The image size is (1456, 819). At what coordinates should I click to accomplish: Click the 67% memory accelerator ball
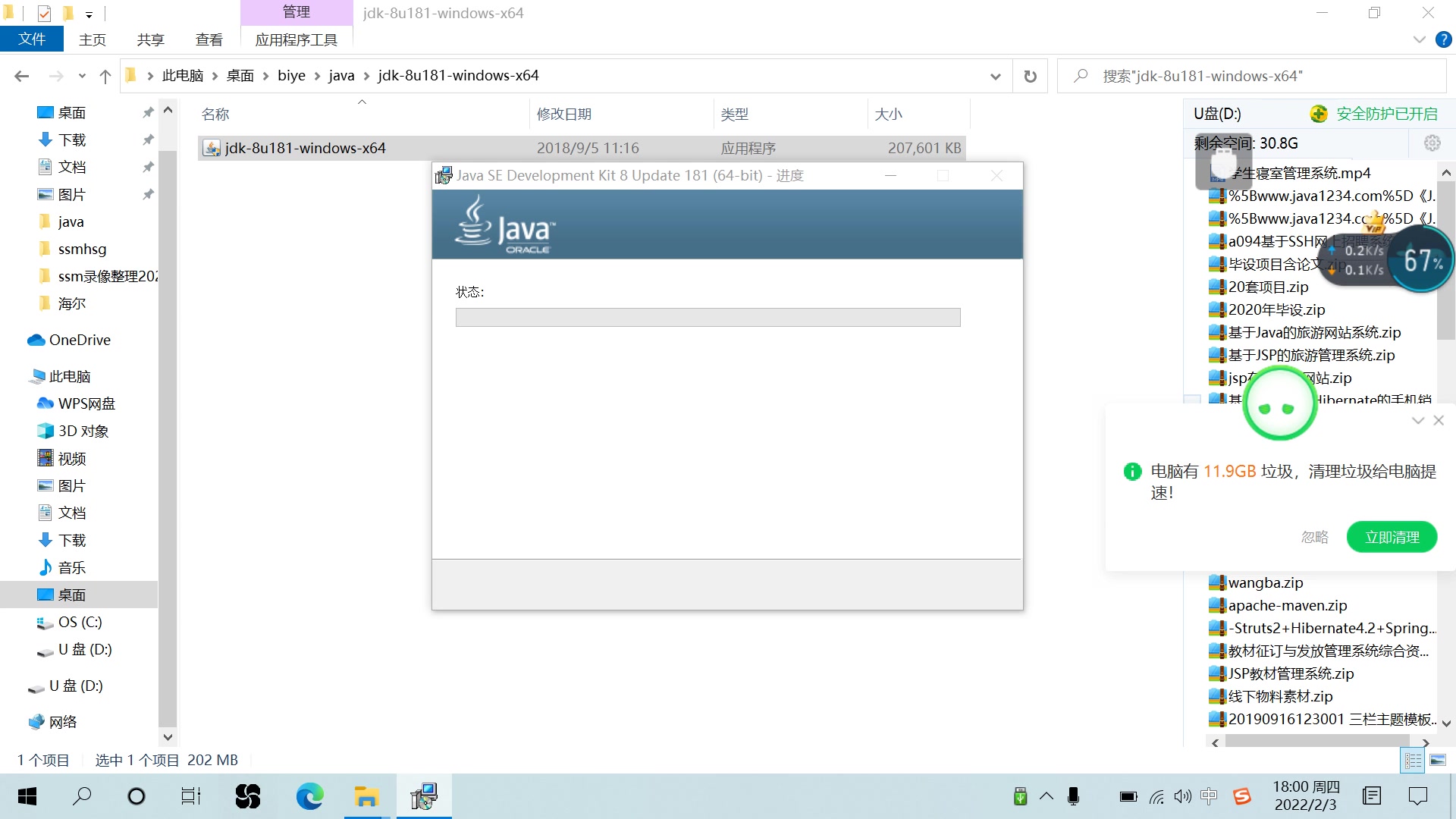pos(1423,260)
